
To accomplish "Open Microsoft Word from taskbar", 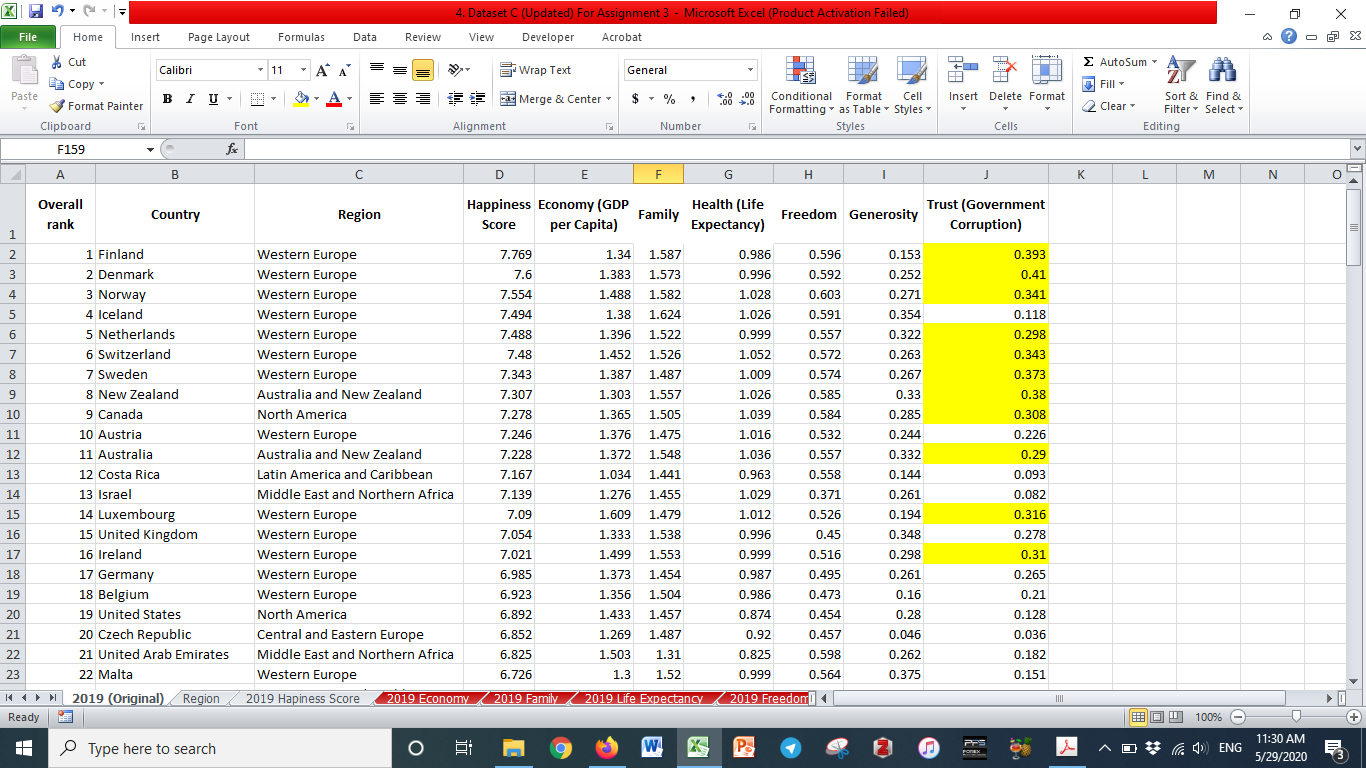I will coord(652,748).
